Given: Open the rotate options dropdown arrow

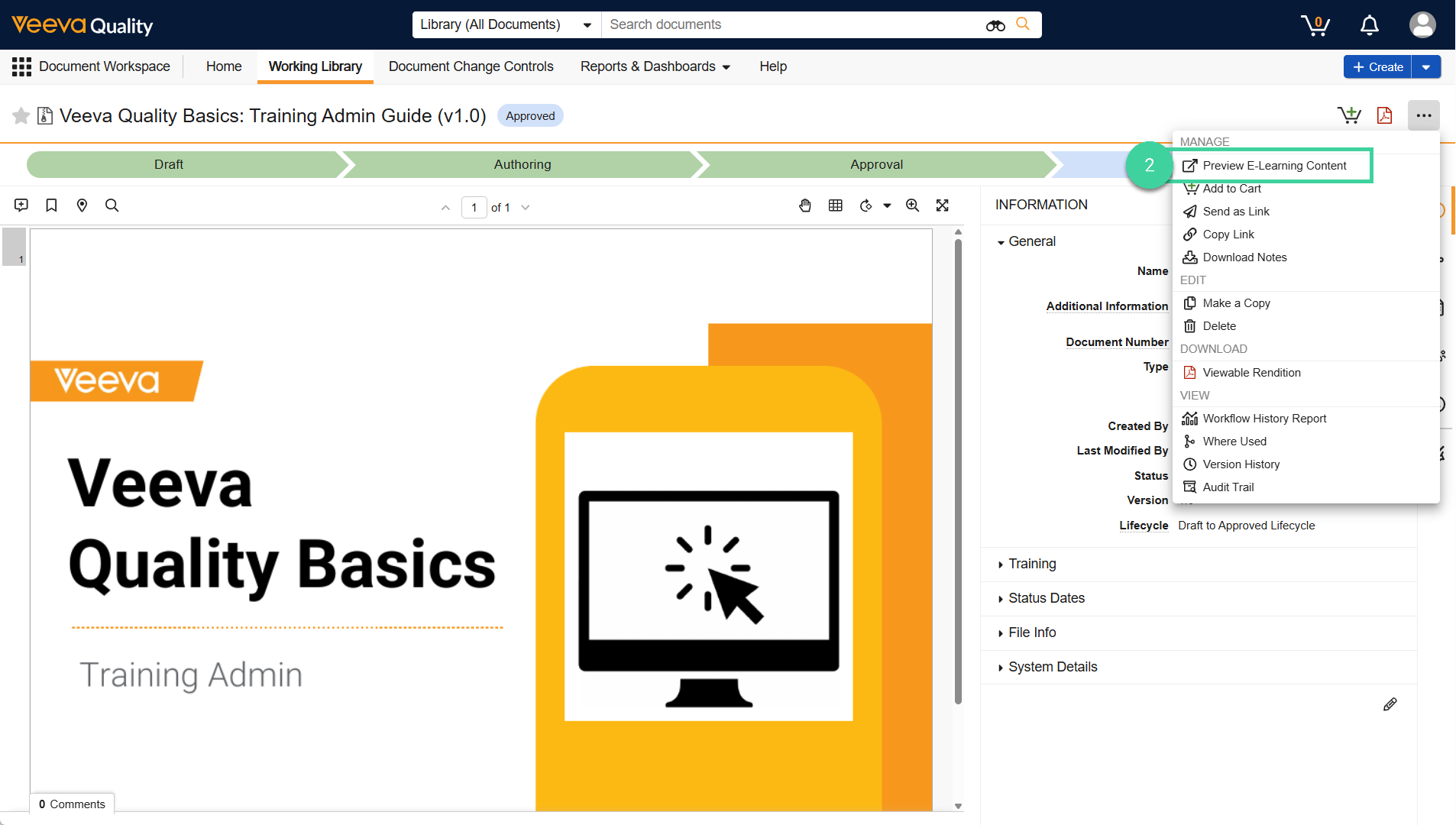Looking at the screenshot, I should 887,205.
